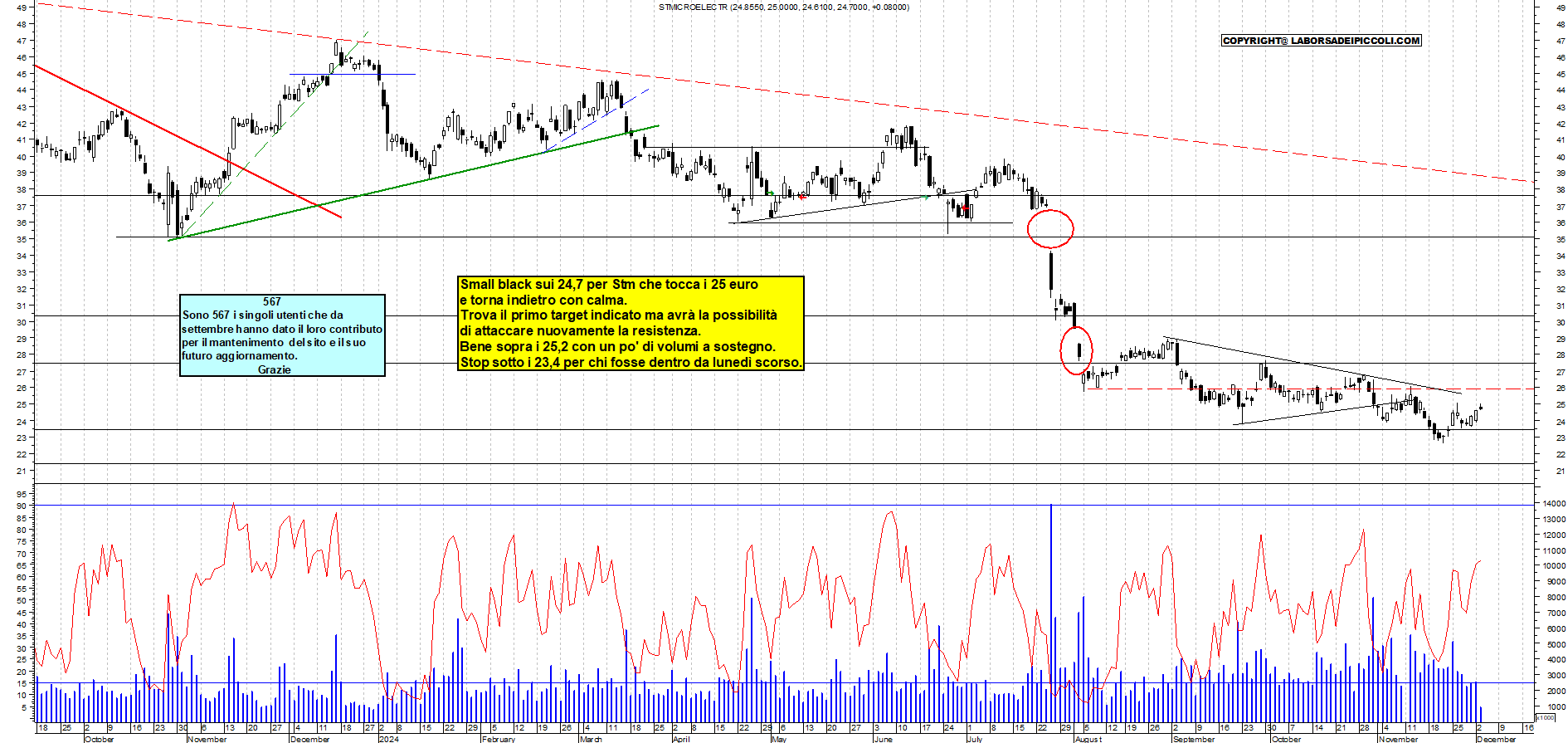
Task: Click 'Sono 567 i singoli utenti' line
Action: tap(263, 315)
